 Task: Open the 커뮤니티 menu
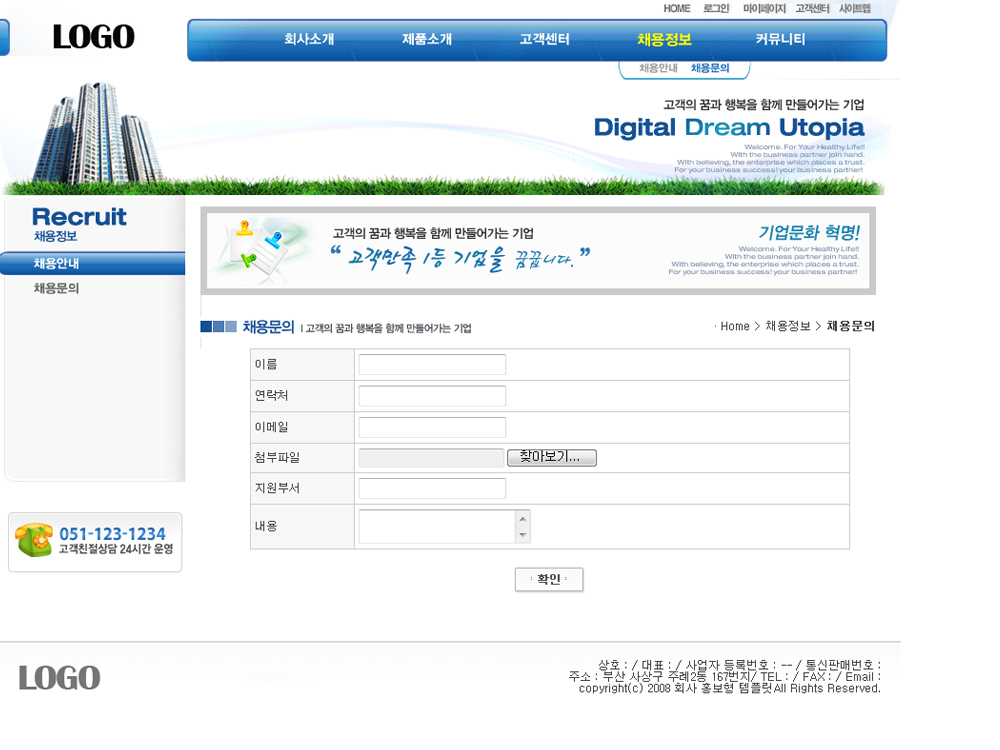click(780, 40)
